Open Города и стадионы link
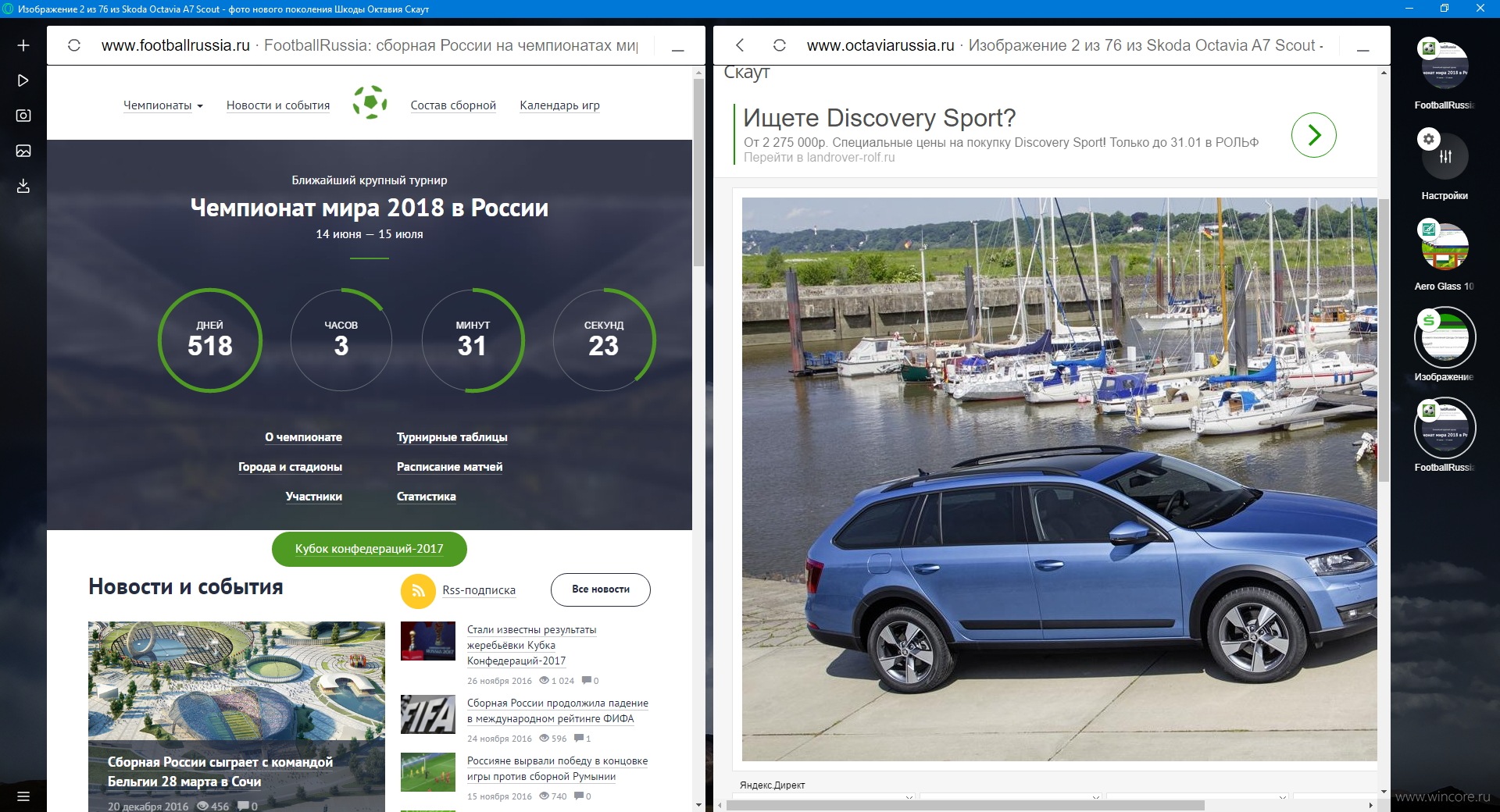Image resolution: width=1500 pixels, height=812 pixels. pyautogui.click(x=290, y=467)
